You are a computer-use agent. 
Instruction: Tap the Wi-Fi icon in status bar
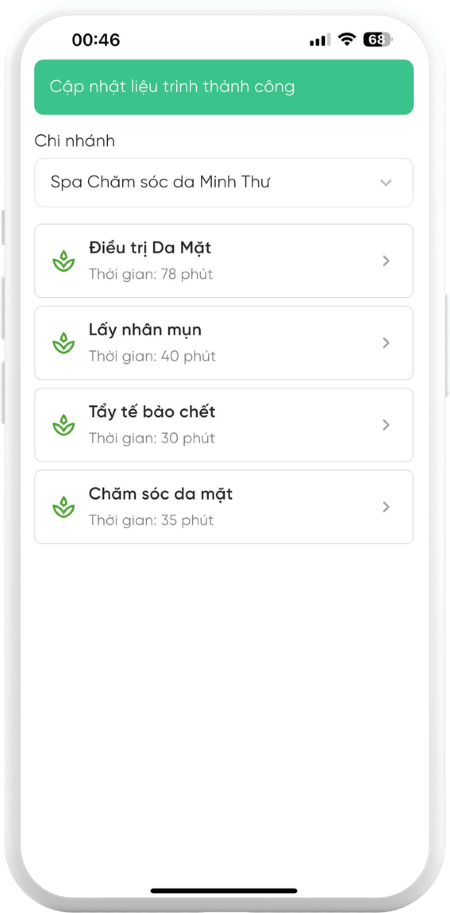tap(347, 40)
